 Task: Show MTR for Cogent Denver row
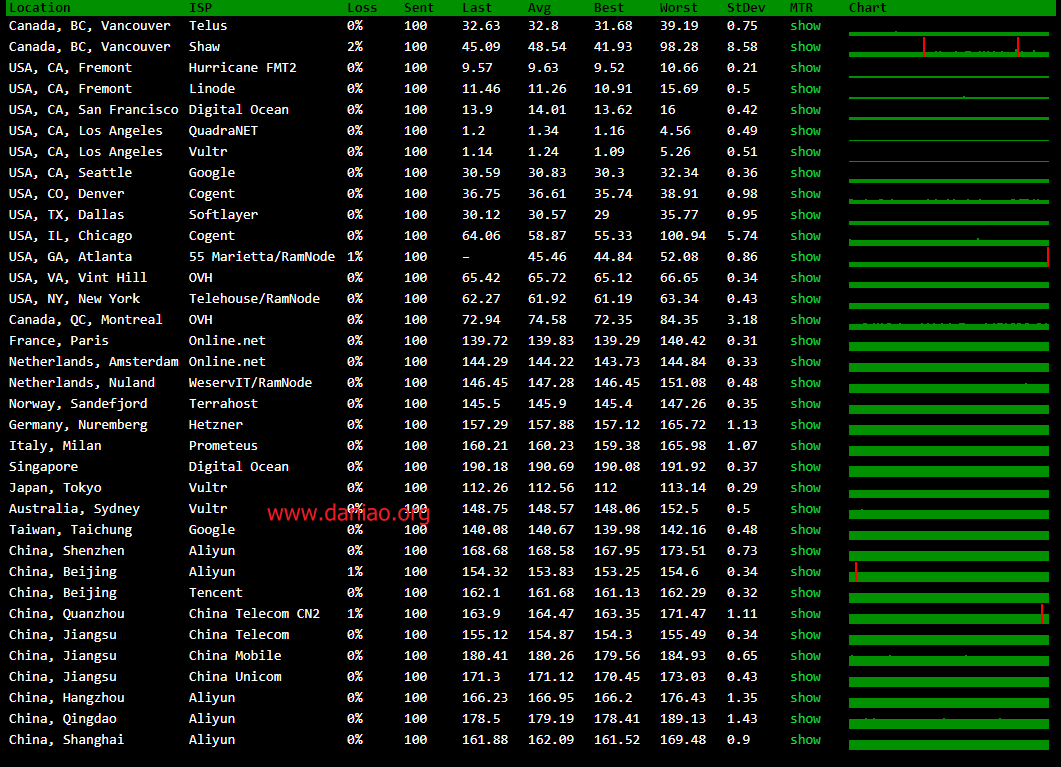tap(805, 193)
